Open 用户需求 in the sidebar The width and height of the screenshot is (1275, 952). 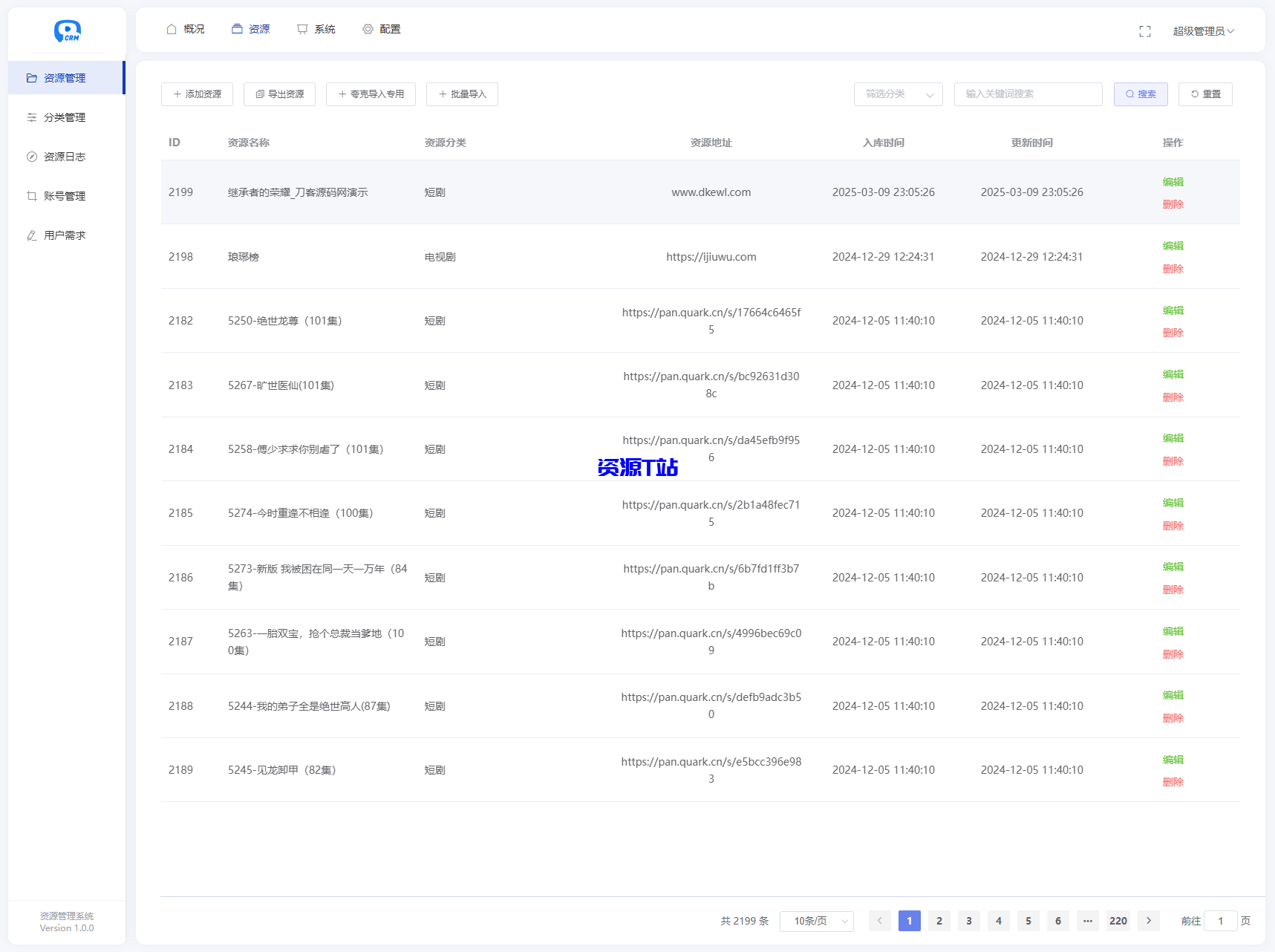pyautogui.click(x=65, y=235)
